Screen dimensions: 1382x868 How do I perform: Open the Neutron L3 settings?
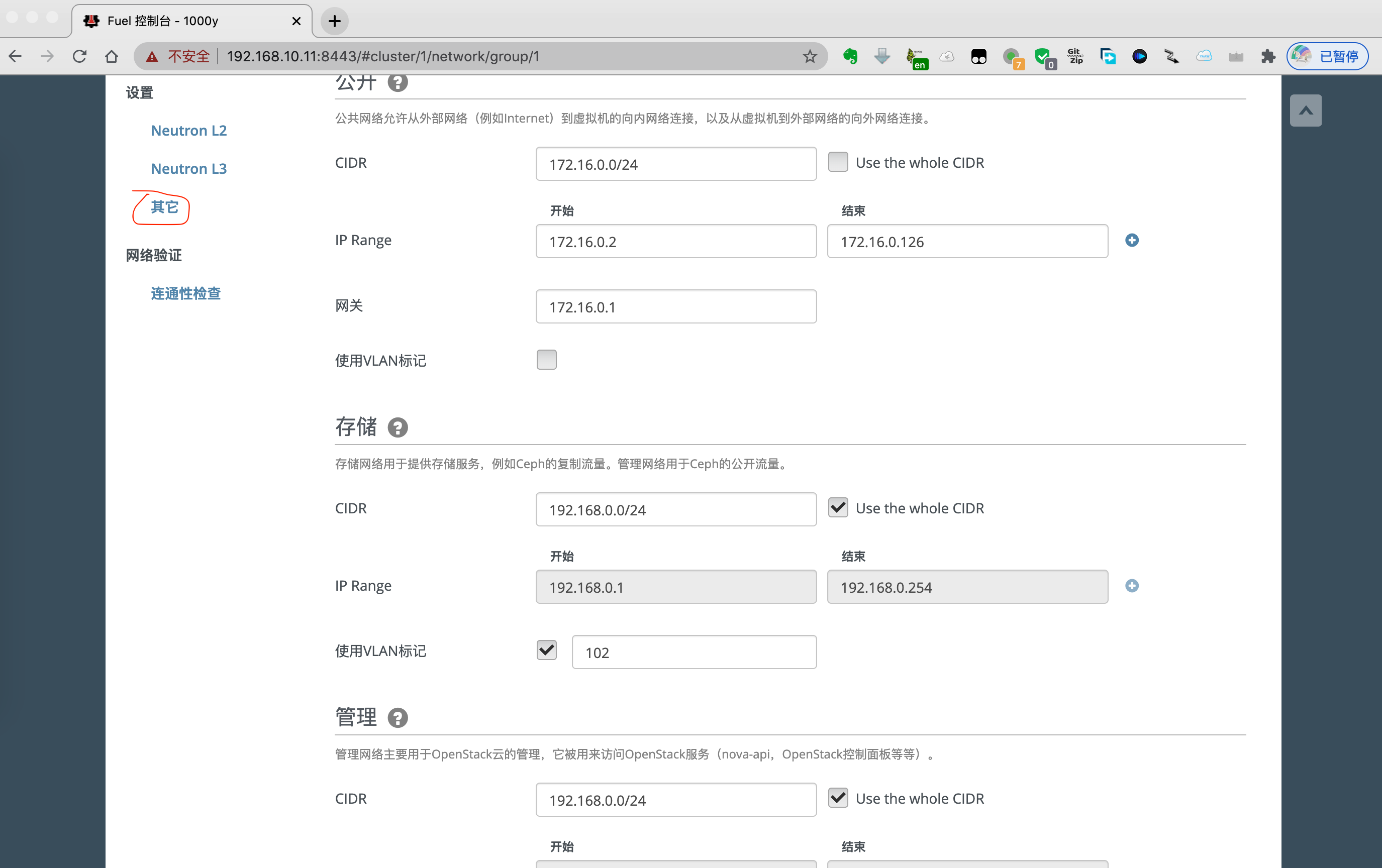(x=189, y=169)
